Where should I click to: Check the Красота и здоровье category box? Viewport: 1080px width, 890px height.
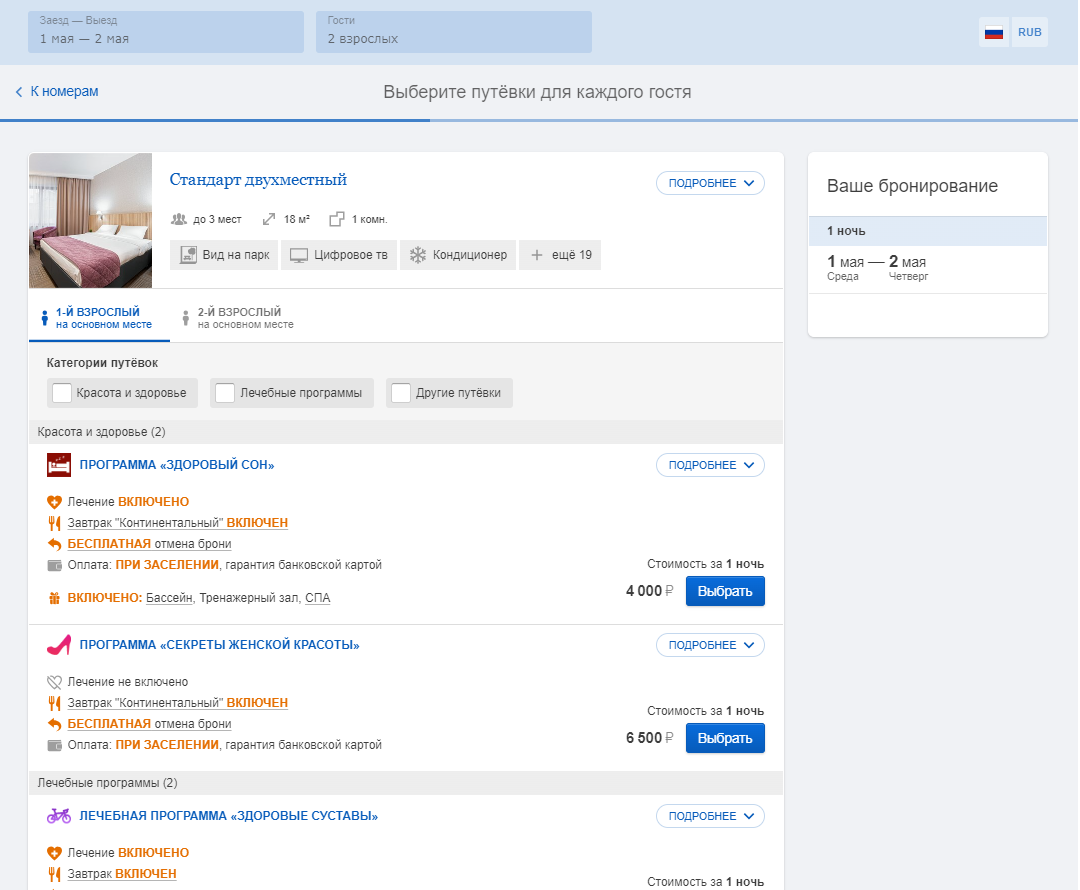click(62, 393)
